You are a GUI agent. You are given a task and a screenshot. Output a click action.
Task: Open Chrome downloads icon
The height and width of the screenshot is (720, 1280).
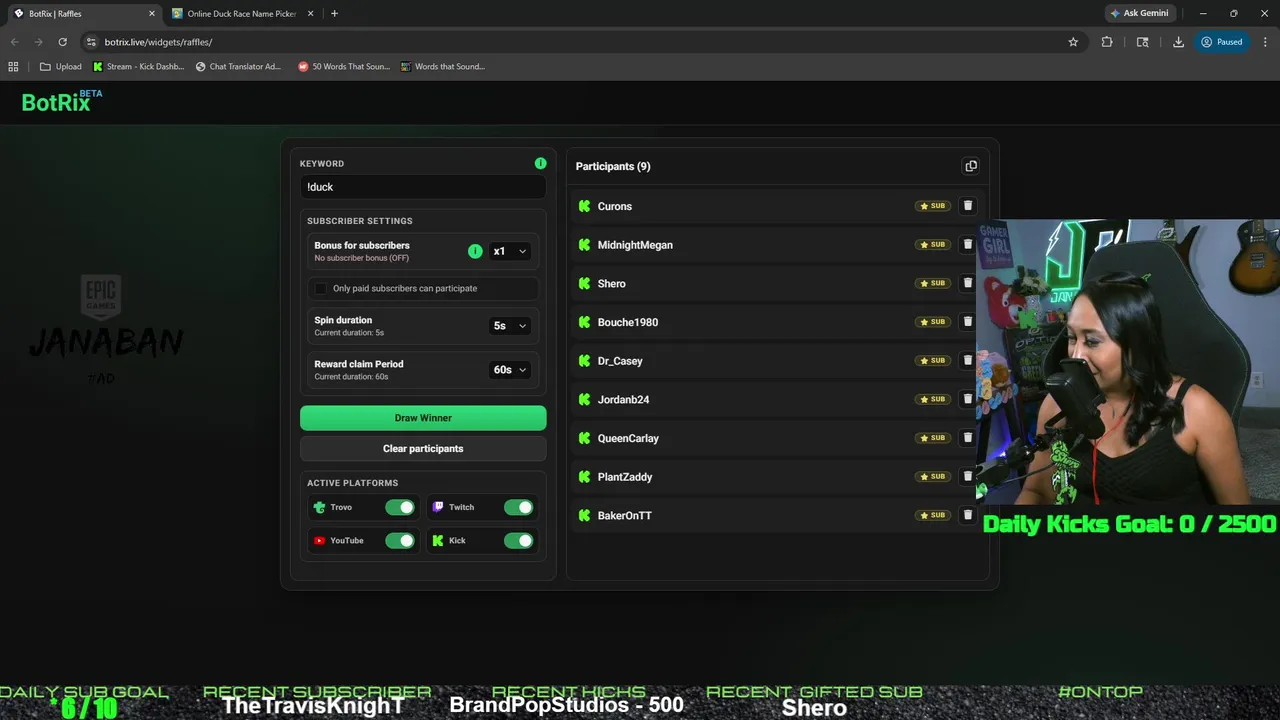(x=1178, y=42)
